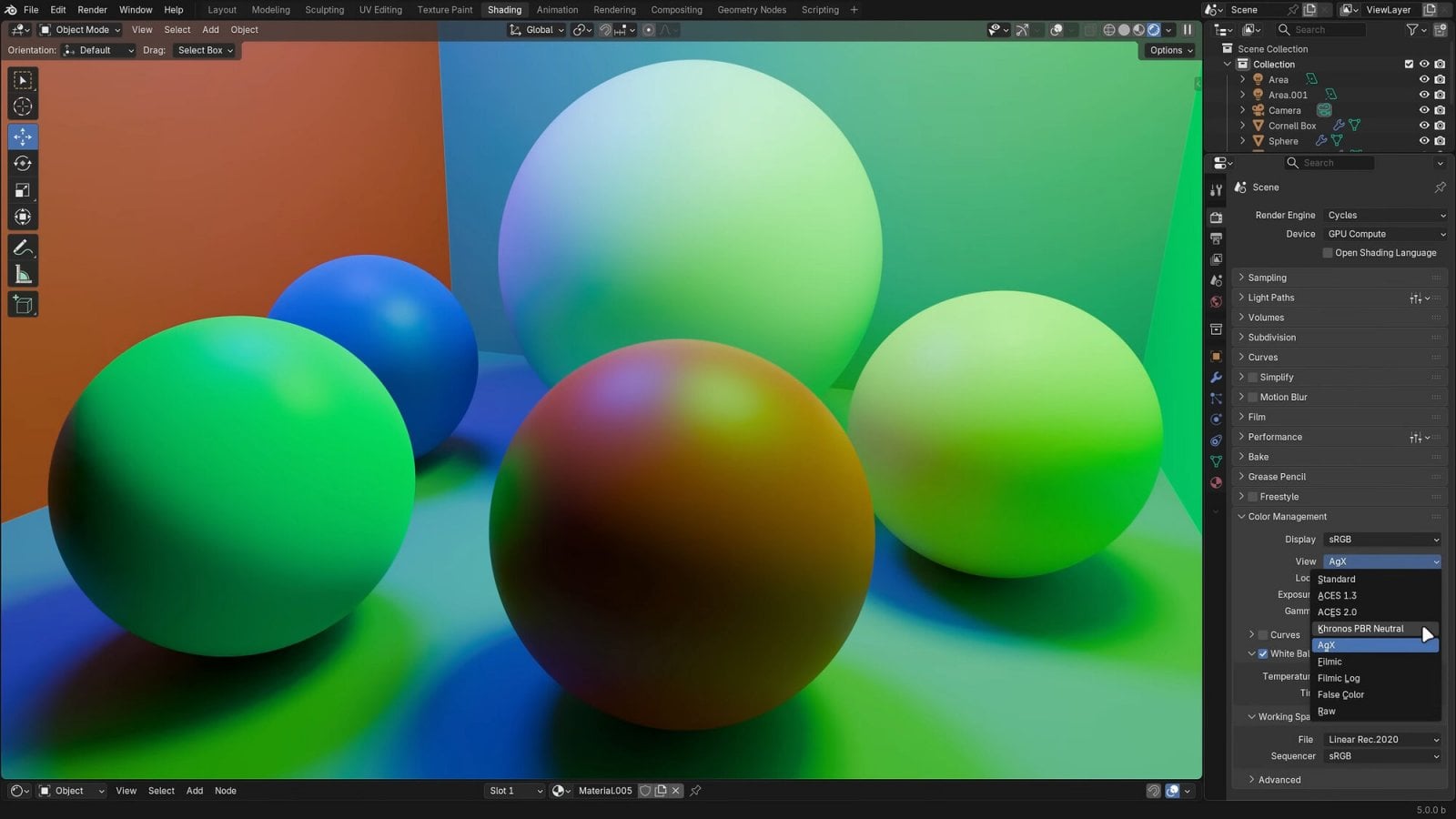Select the Move tool in the viewport toolbar

22,136
